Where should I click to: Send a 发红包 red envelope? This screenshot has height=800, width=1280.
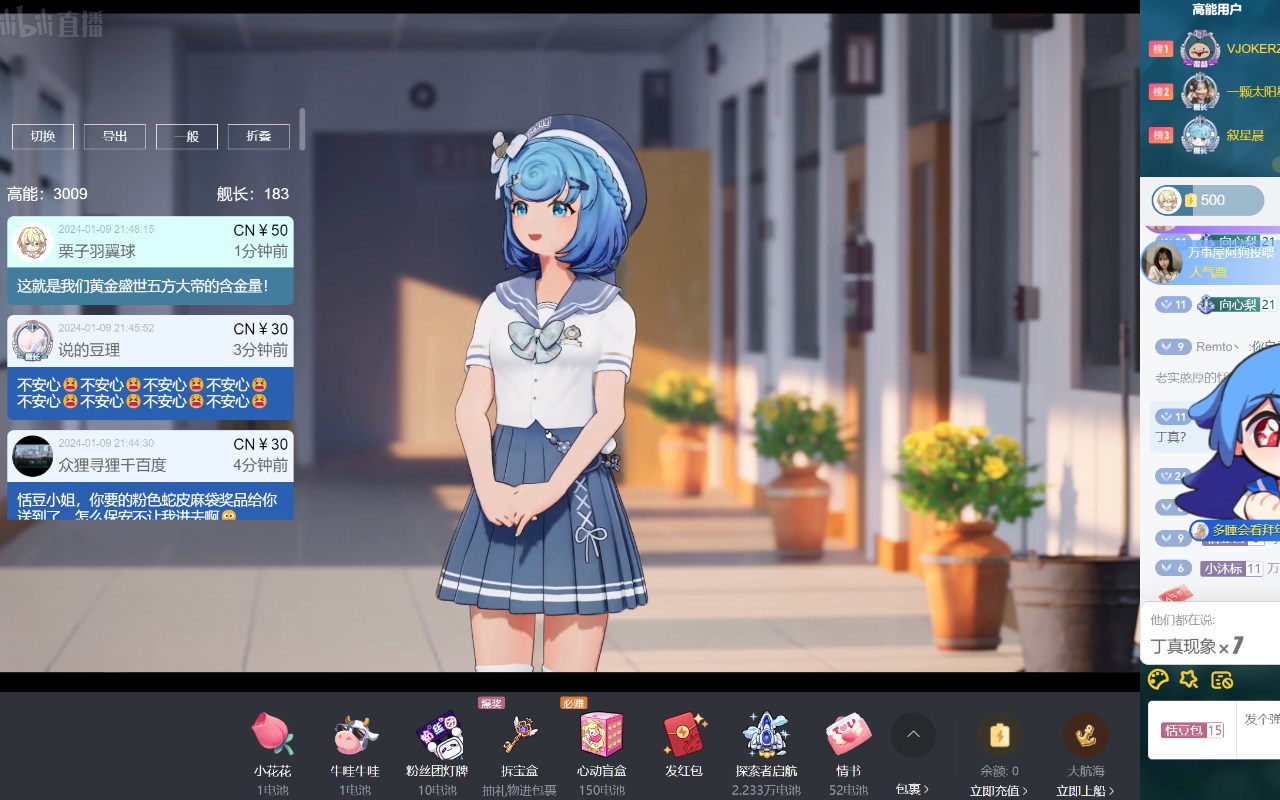click(684, 734)
